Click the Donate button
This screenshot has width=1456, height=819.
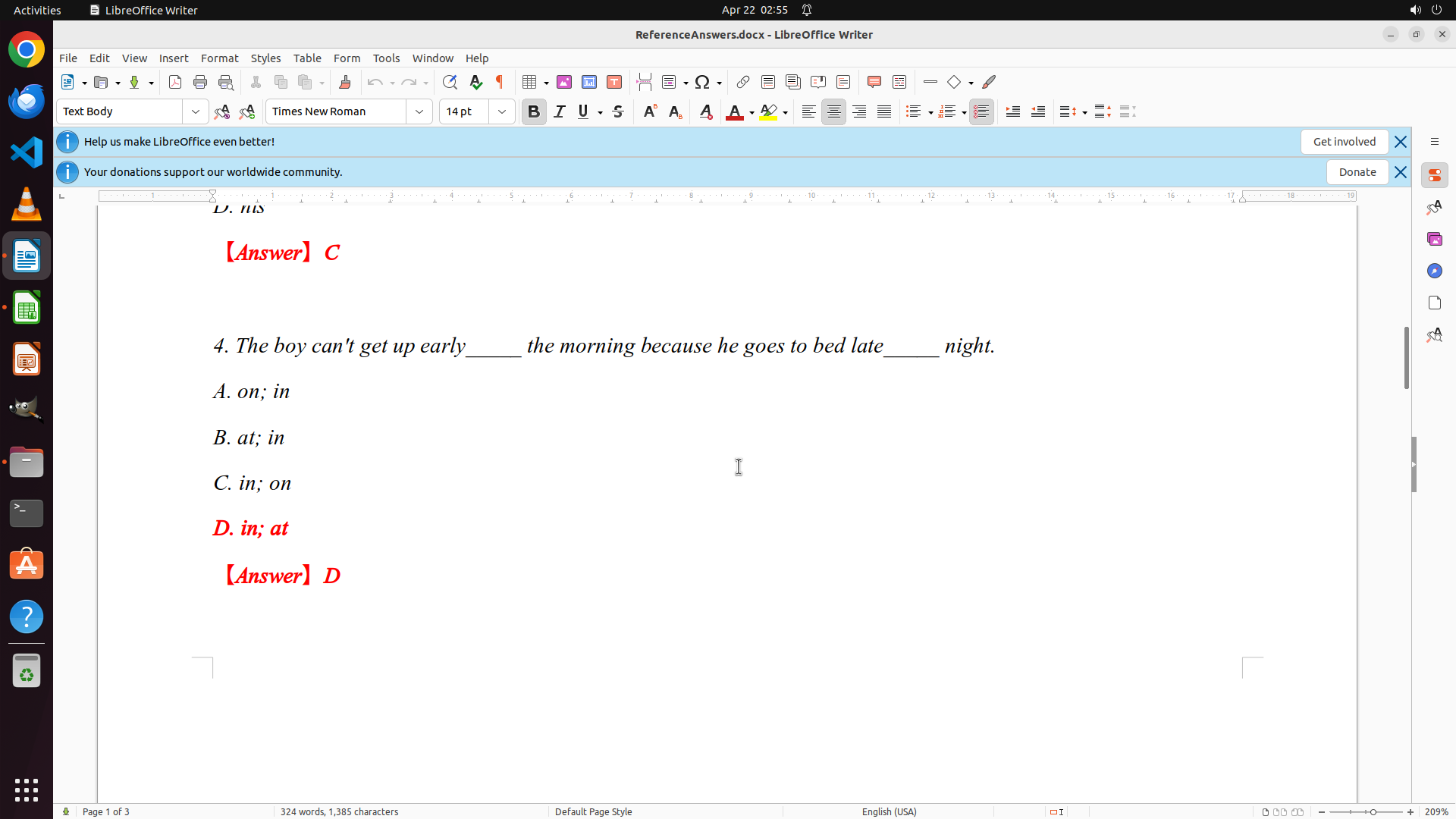pos(1357,172)
